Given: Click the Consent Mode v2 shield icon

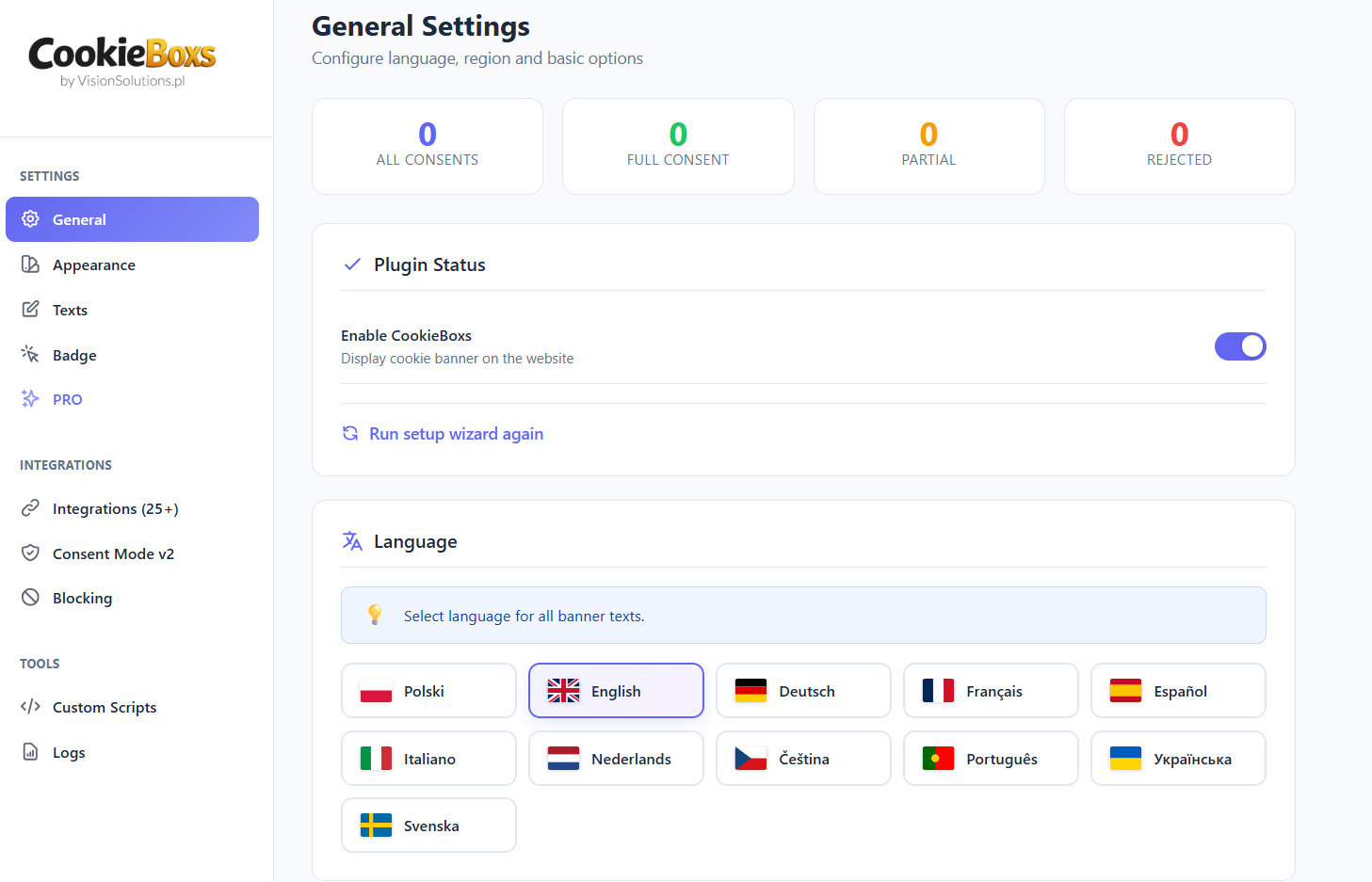Looking at the screenshot, I should click(31, 553).
